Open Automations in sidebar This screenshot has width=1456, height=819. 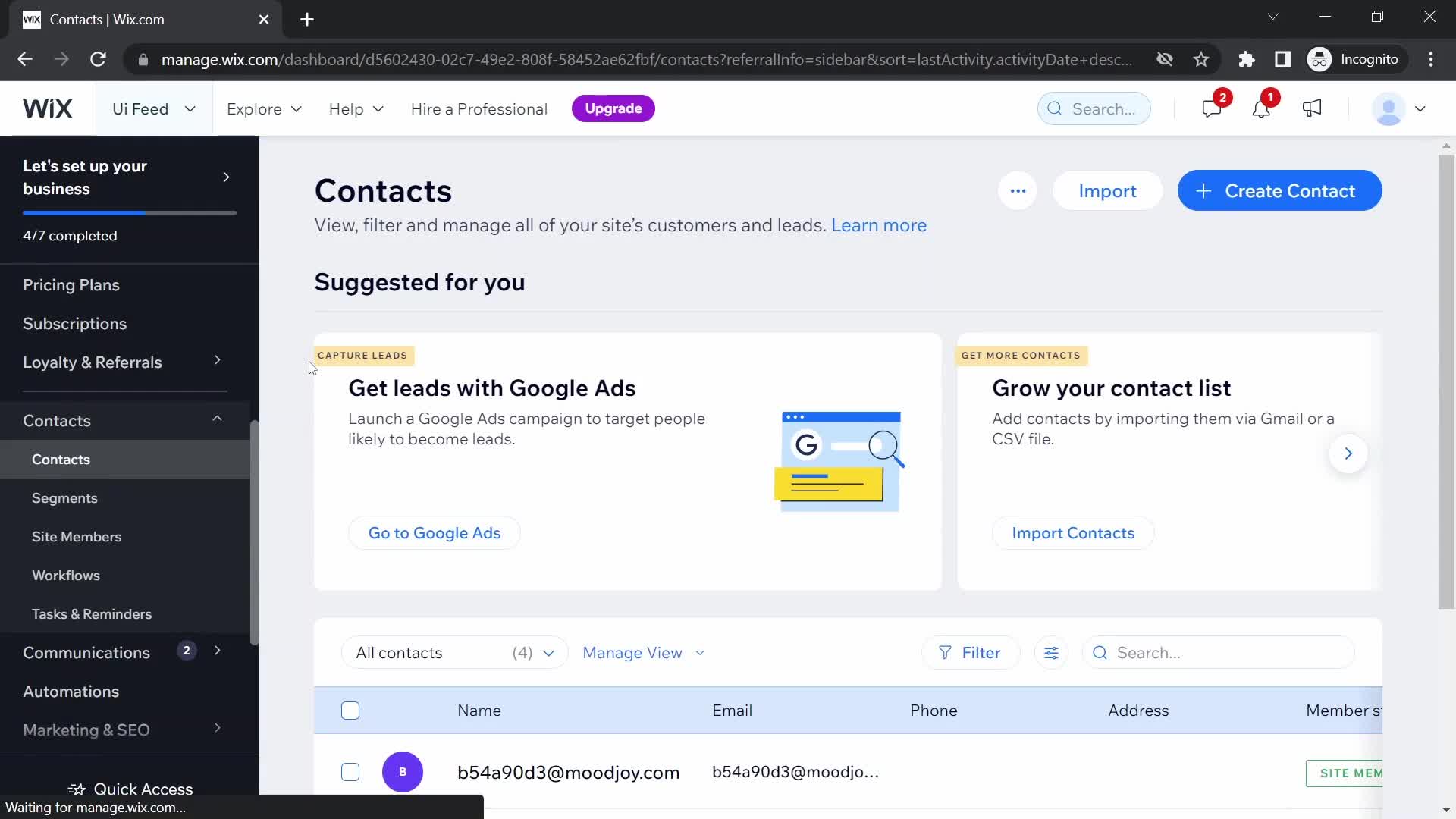coord(71,692)
